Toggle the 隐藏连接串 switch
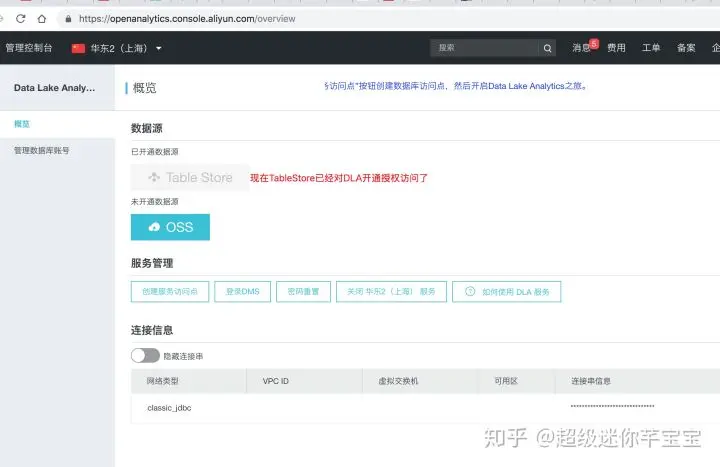Screen dimensions: 720x467 [x=145, y=355]
